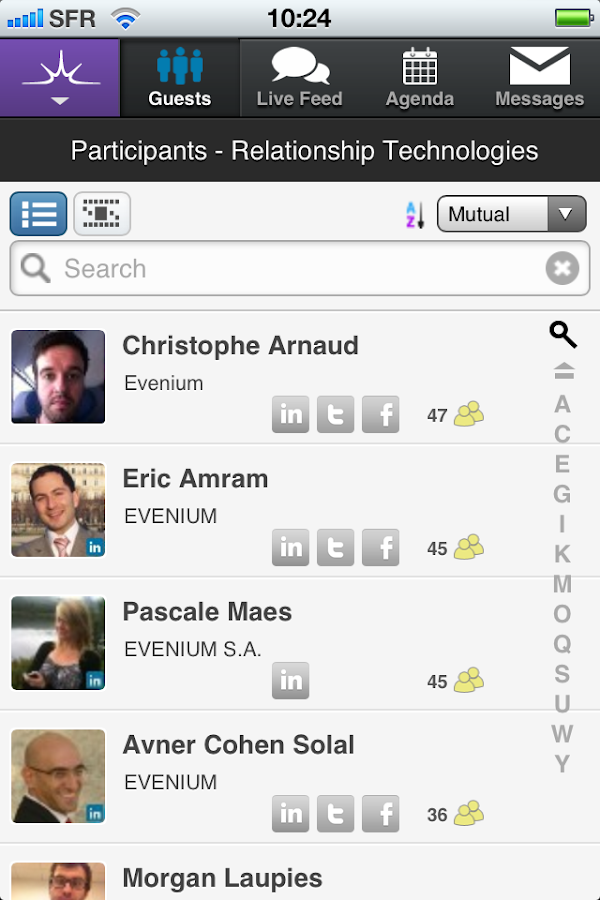This screenshot has height=900, width=600.
Task: Jump to section E in the index
Action: coord(562,463)
